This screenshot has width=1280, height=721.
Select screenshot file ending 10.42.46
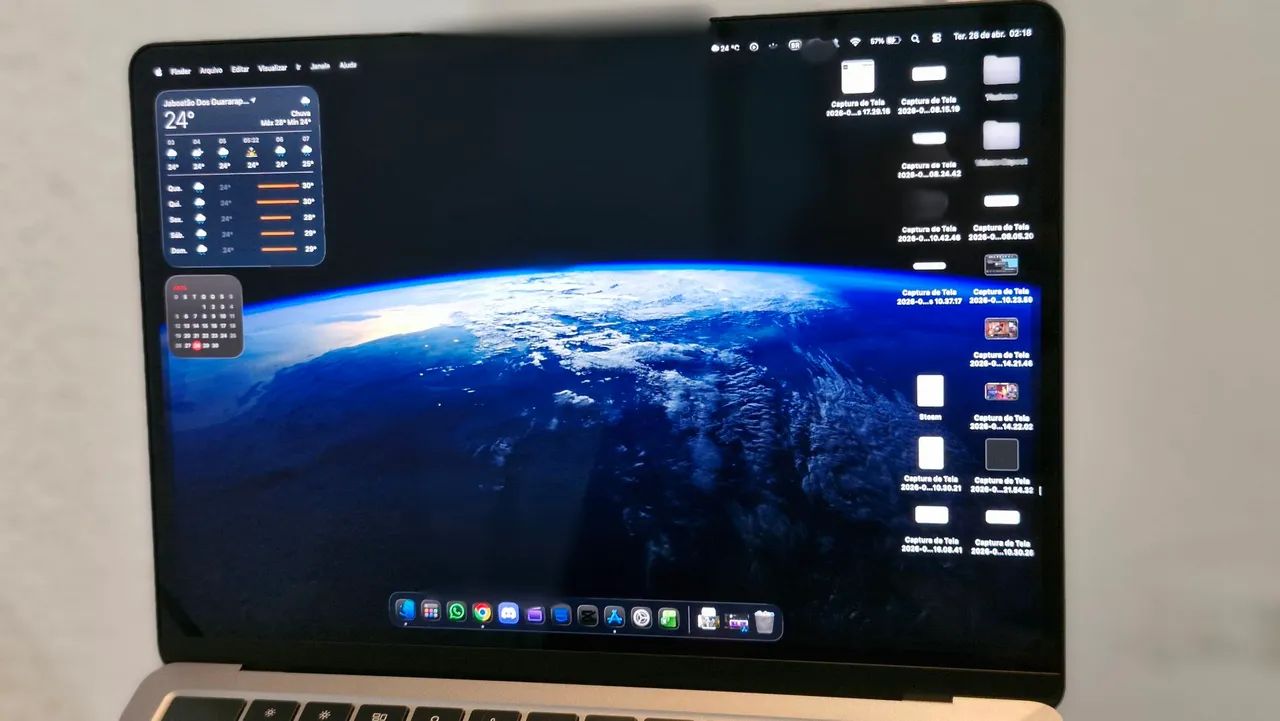click(929, 216)
